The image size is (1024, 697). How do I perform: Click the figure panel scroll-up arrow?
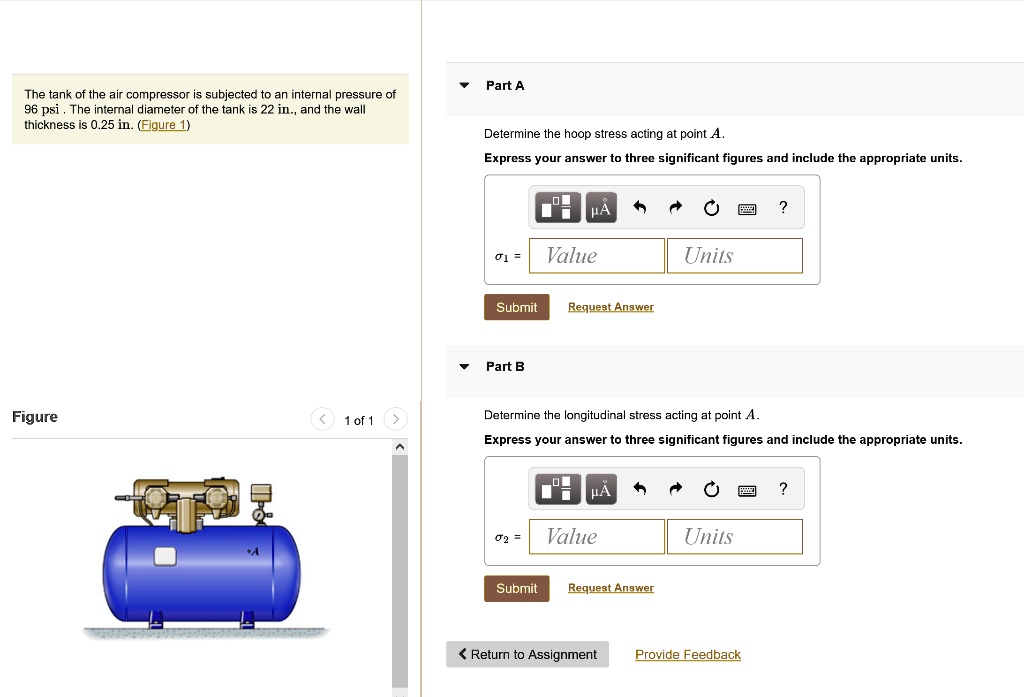(400, 447)
